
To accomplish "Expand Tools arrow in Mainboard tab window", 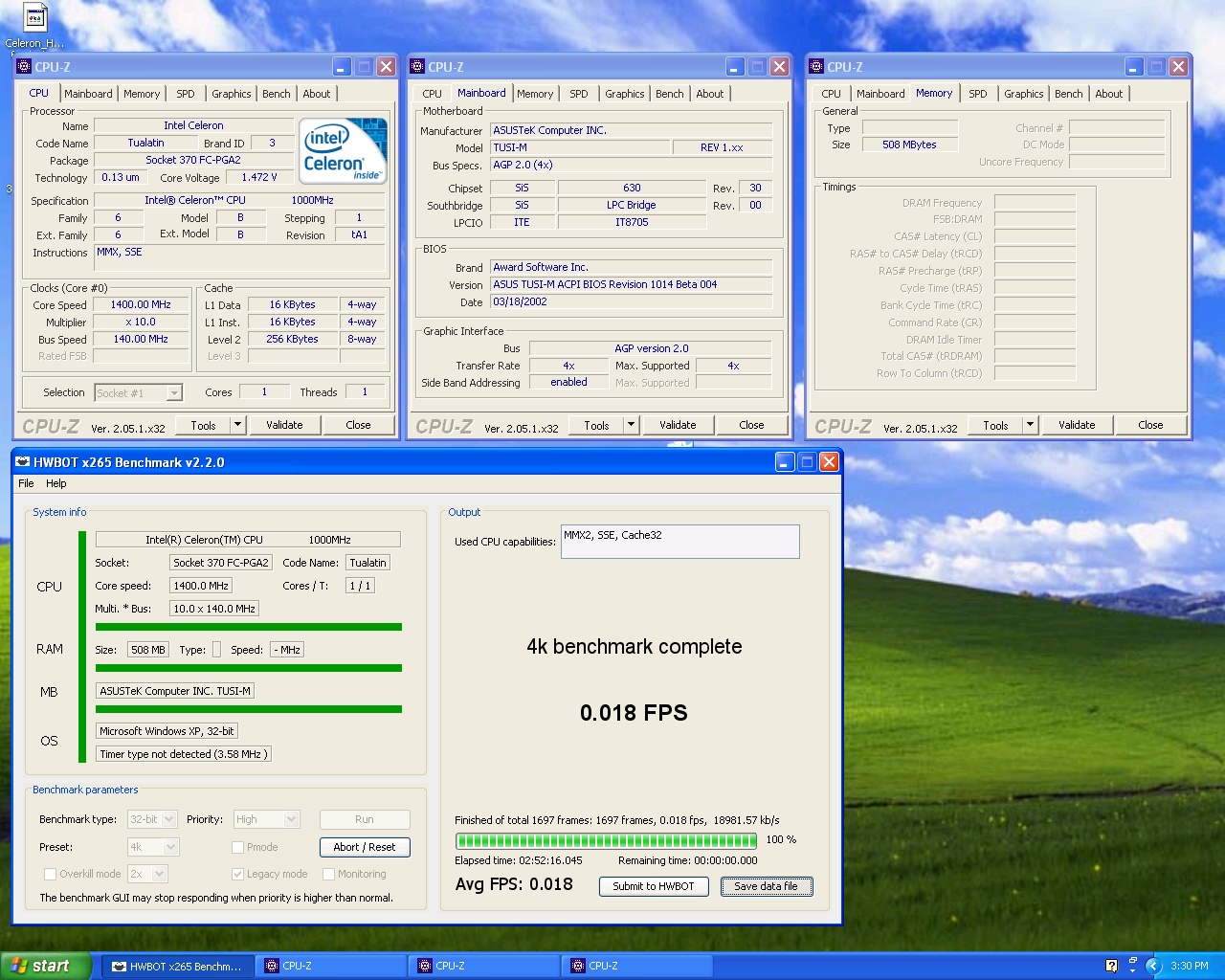I will (631, 425).
